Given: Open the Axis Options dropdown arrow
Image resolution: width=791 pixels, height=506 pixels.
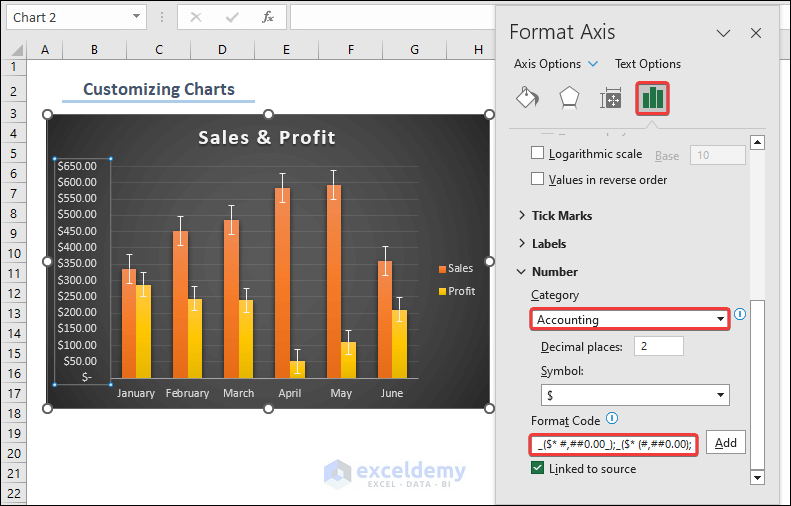Looking at the screenshot, I should [593, 64].
